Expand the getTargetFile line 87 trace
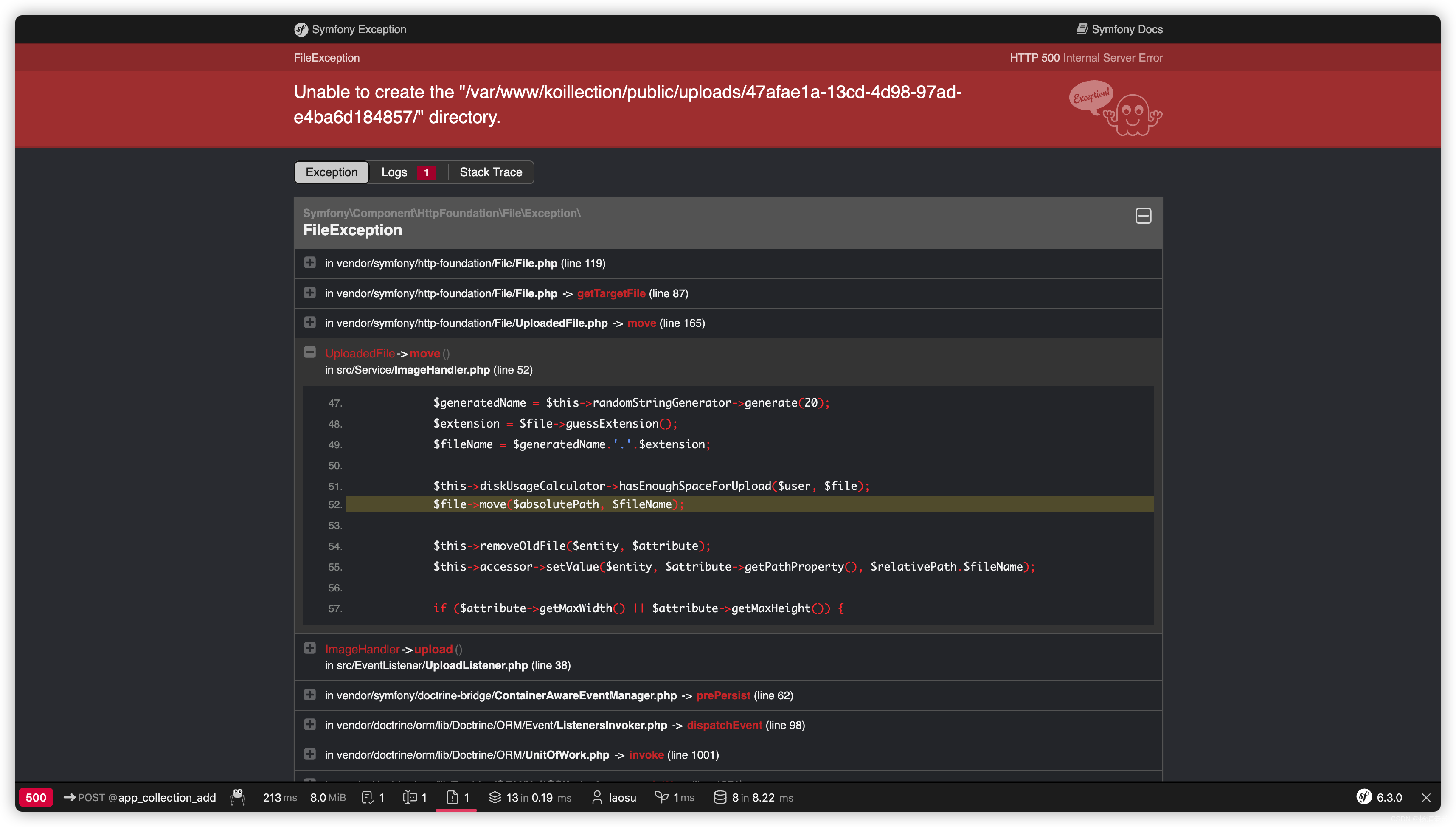This screenshot has height=827, width=1456. point(309,293)
